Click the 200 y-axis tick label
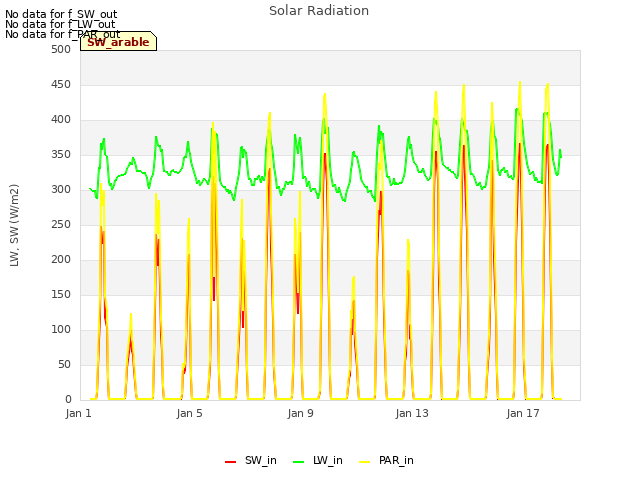Screen dimensions: 640x480 coord(61,260)
